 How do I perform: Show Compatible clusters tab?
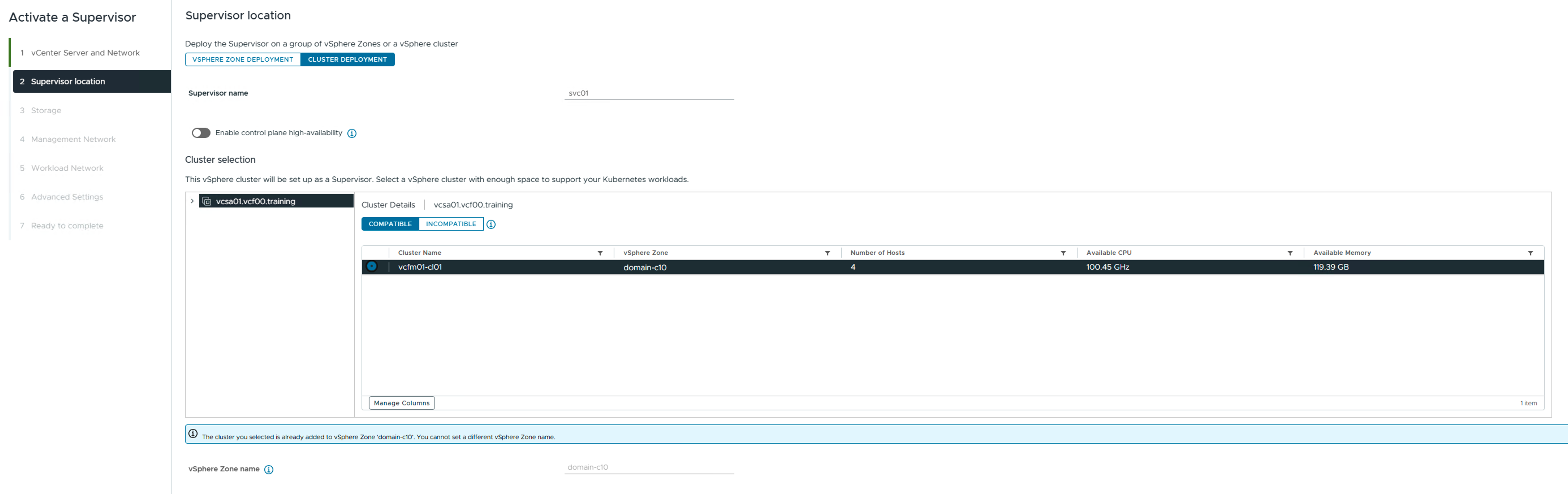coord(390,224)
